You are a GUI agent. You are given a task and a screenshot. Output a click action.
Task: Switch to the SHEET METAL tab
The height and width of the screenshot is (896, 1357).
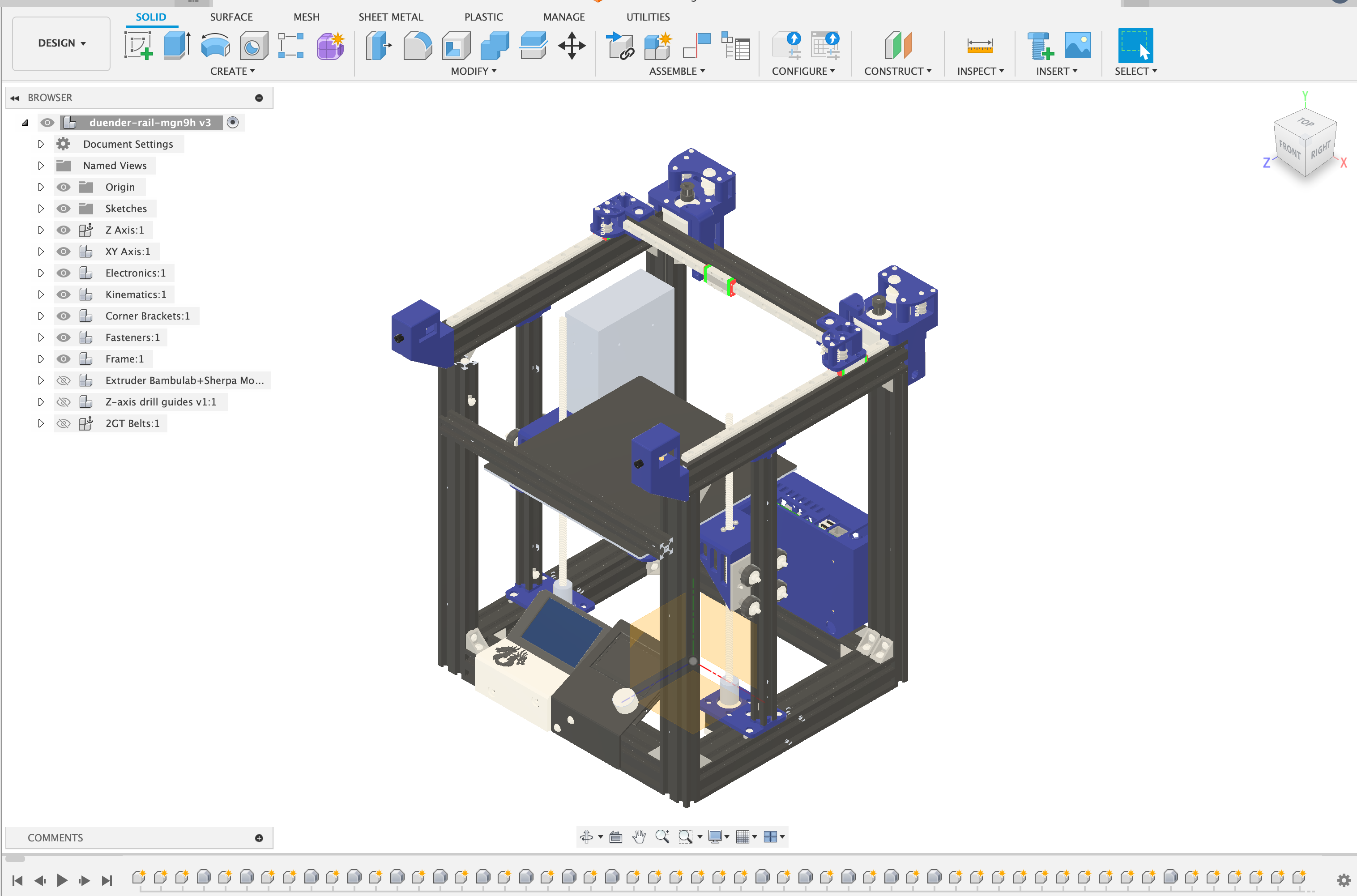coord(391,17)
